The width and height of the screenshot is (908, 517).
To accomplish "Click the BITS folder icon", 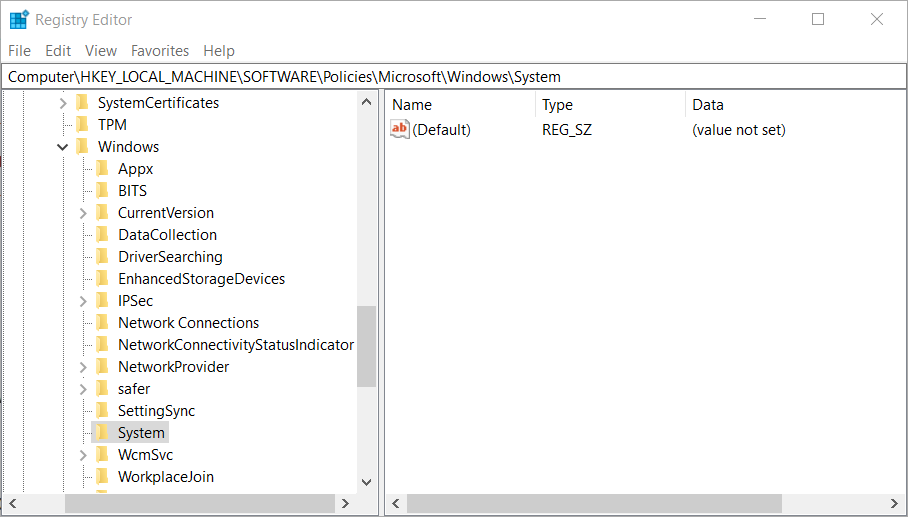I will point(102,191).
